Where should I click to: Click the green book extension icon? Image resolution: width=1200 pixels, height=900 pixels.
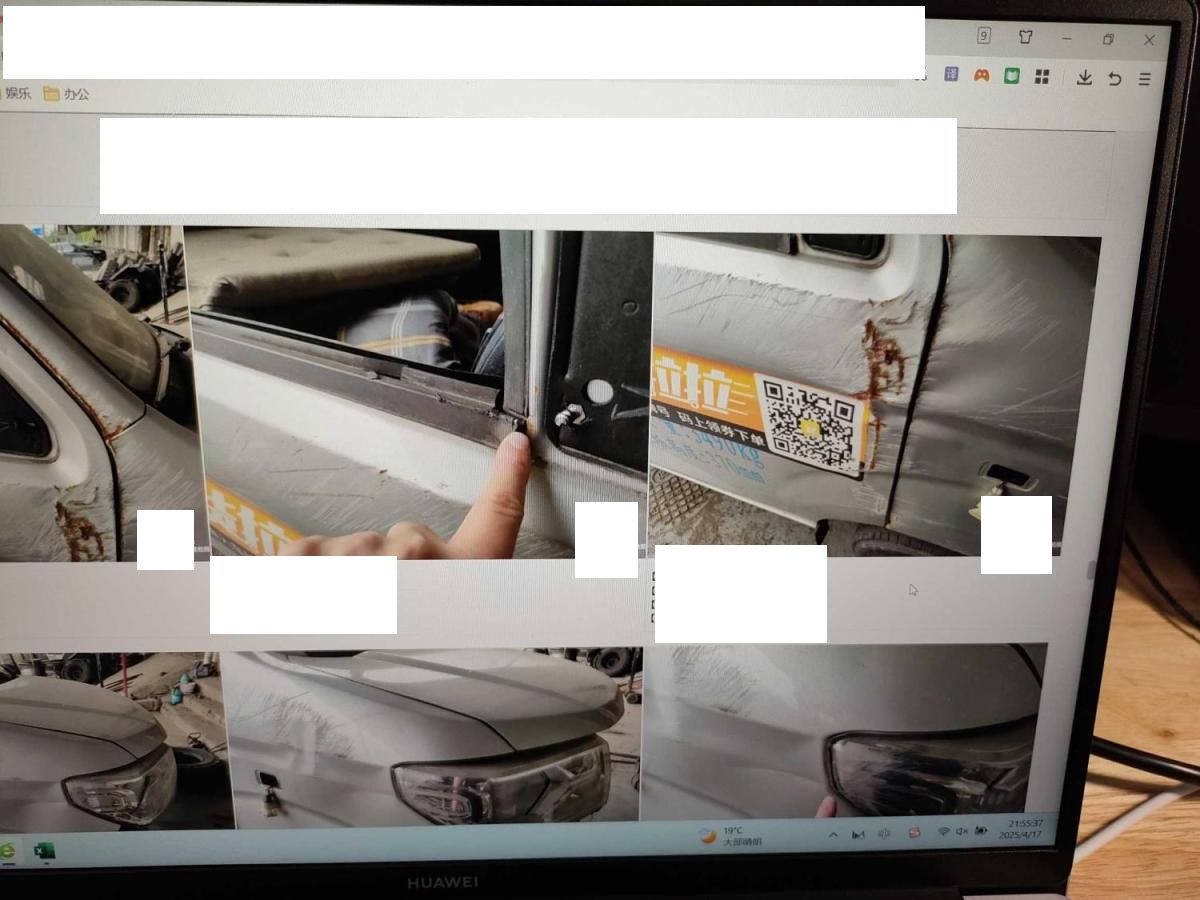[x=1012, y=76]
